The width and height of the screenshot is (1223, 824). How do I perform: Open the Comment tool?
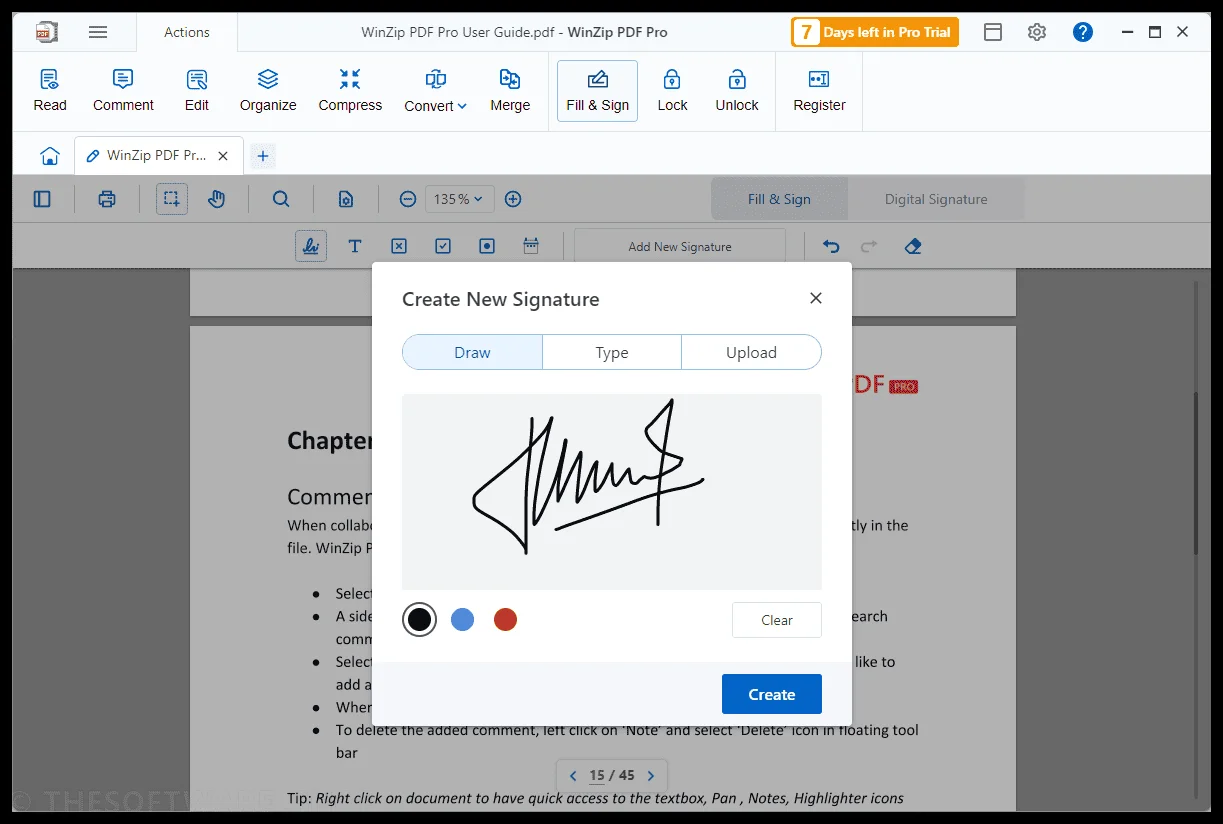[x=123, y=91]
